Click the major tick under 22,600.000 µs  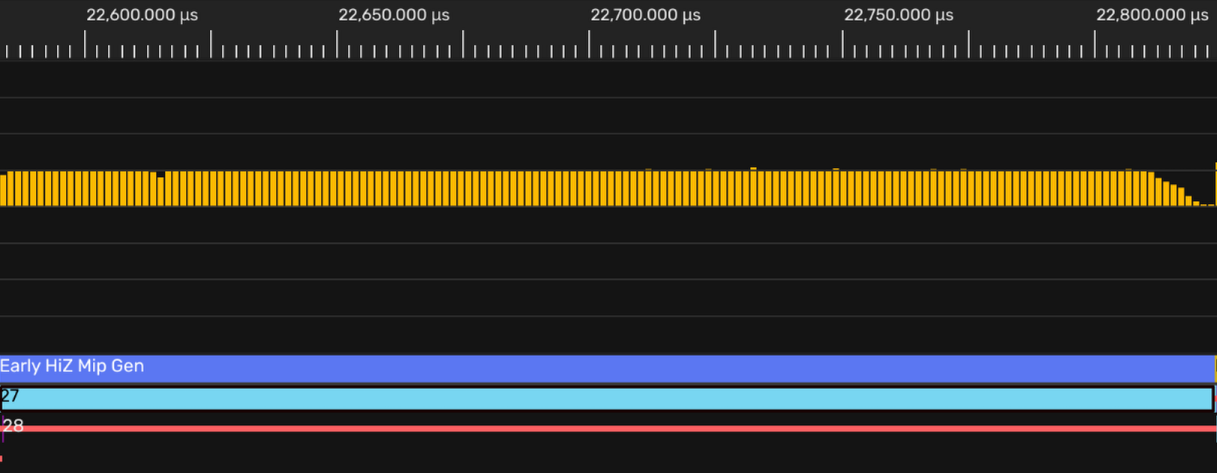[85, 45]
